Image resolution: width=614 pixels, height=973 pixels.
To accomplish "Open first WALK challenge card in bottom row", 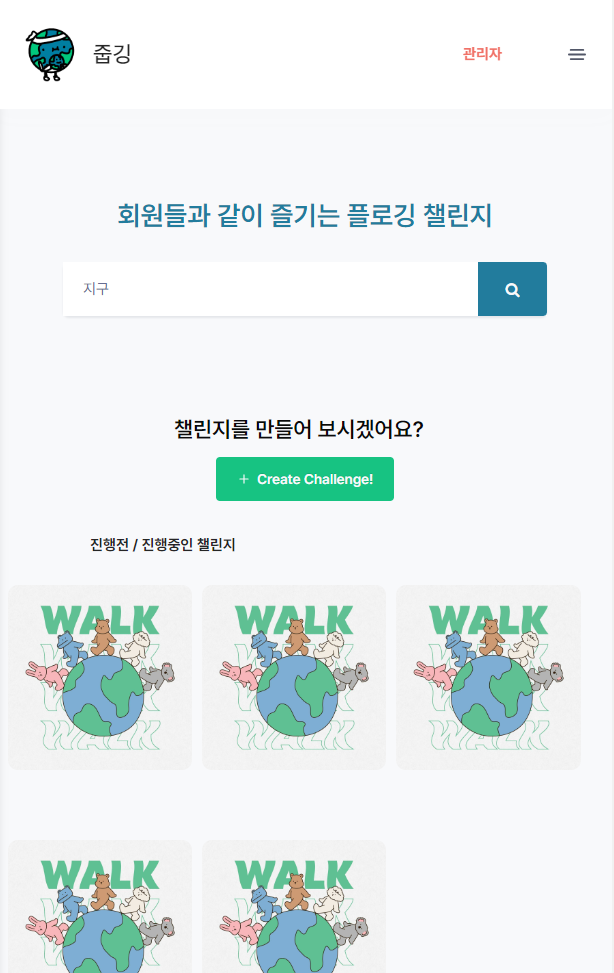I will point(100,907).
